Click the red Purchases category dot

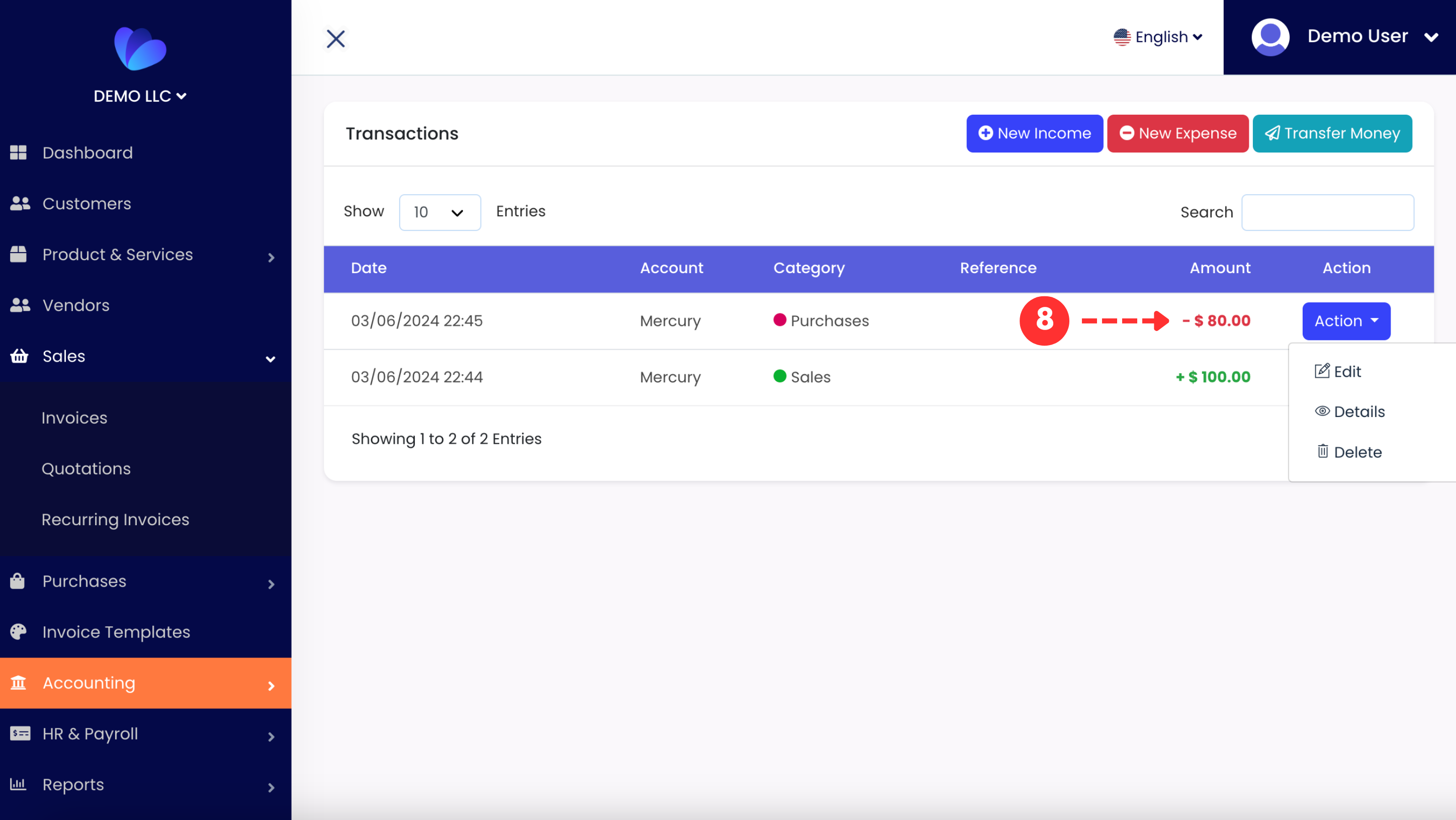tap(779, 319)
